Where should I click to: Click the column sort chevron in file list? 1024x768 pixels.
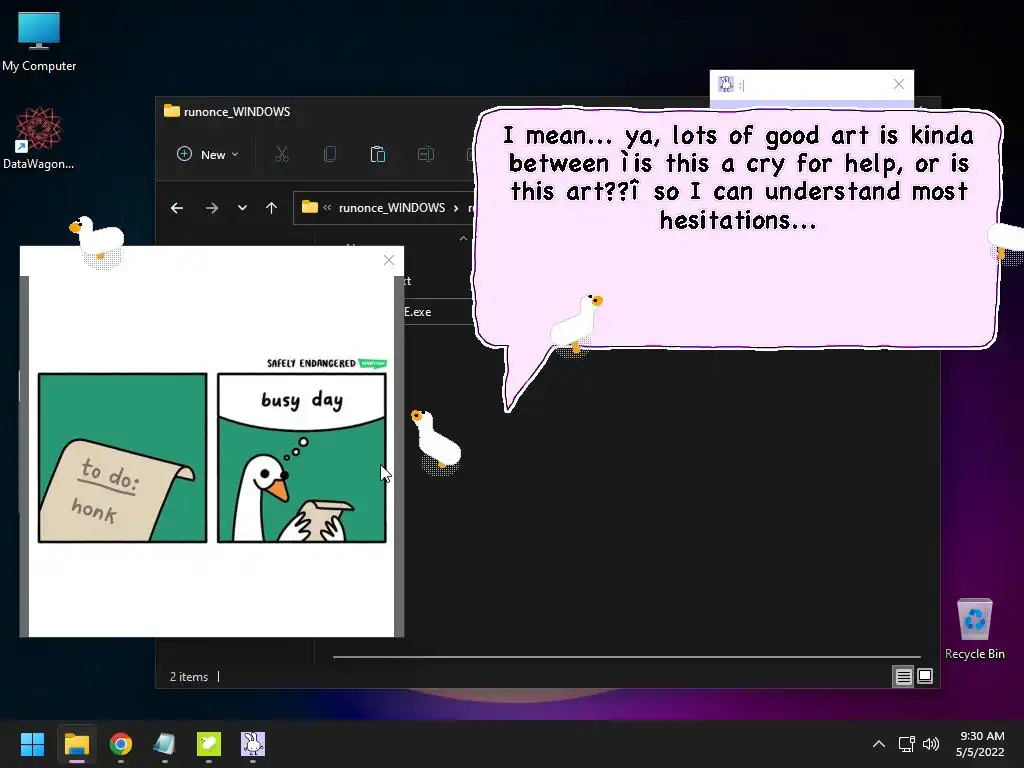[x=463, y=238]
